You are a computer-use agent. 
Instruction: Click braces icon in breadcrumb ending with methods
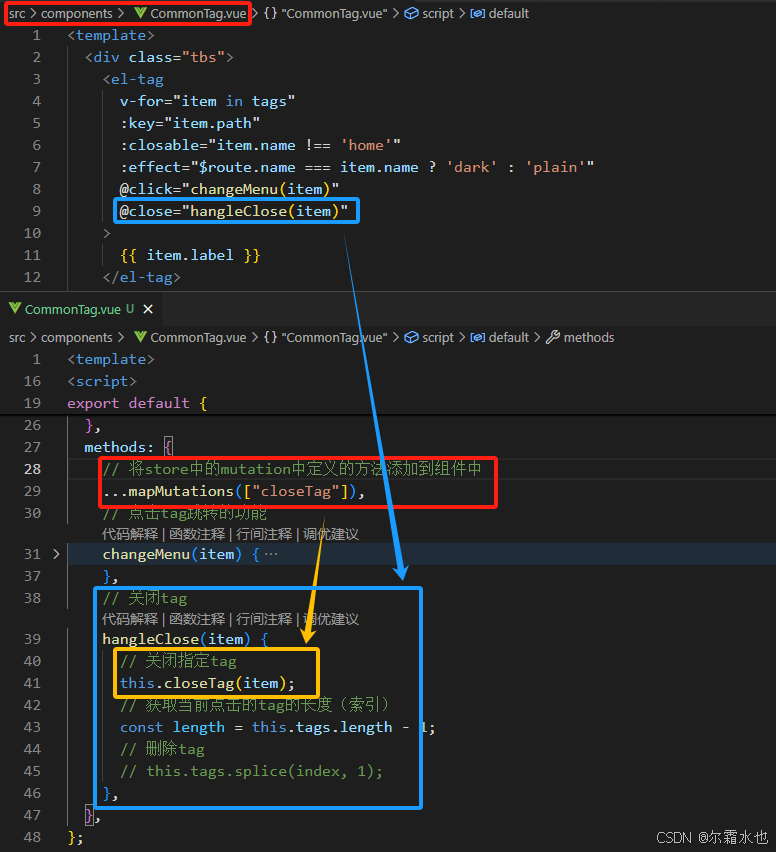270,337
